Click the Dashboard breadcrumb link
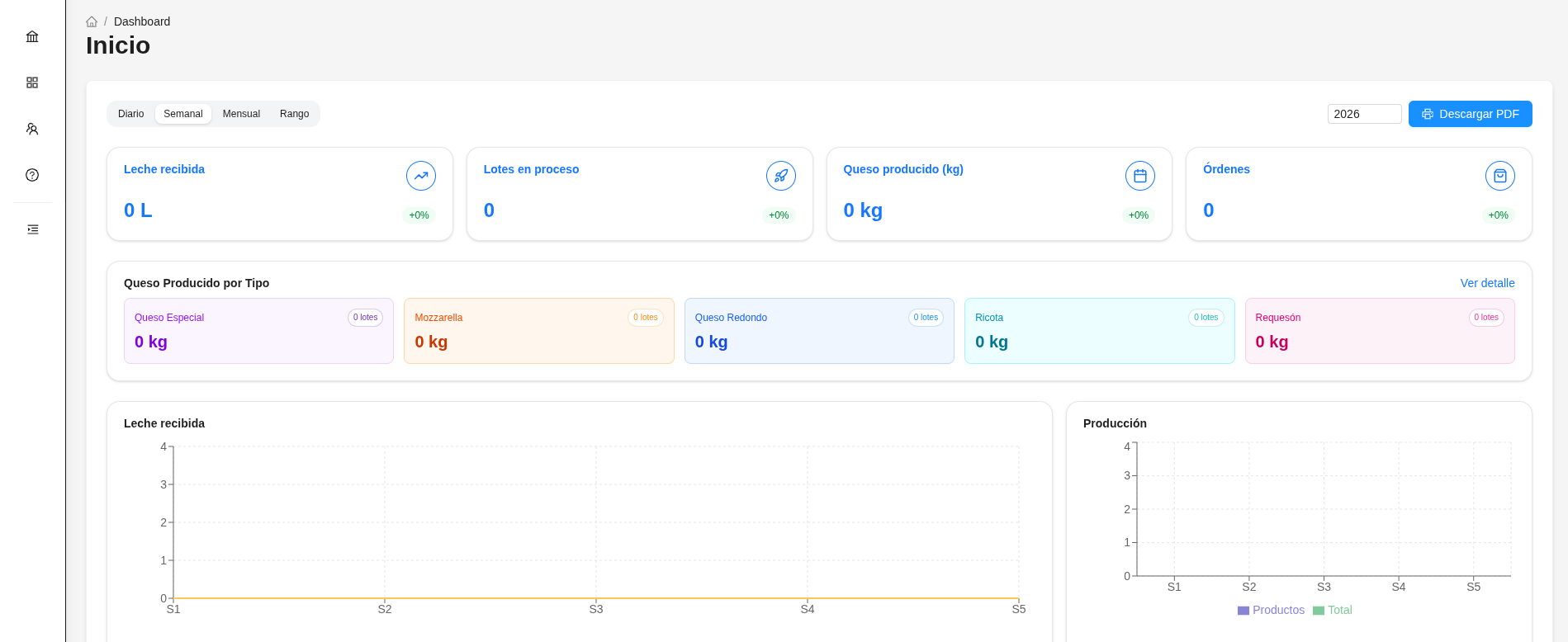Viewport: 1568px width, 642px height. point(142,21)
